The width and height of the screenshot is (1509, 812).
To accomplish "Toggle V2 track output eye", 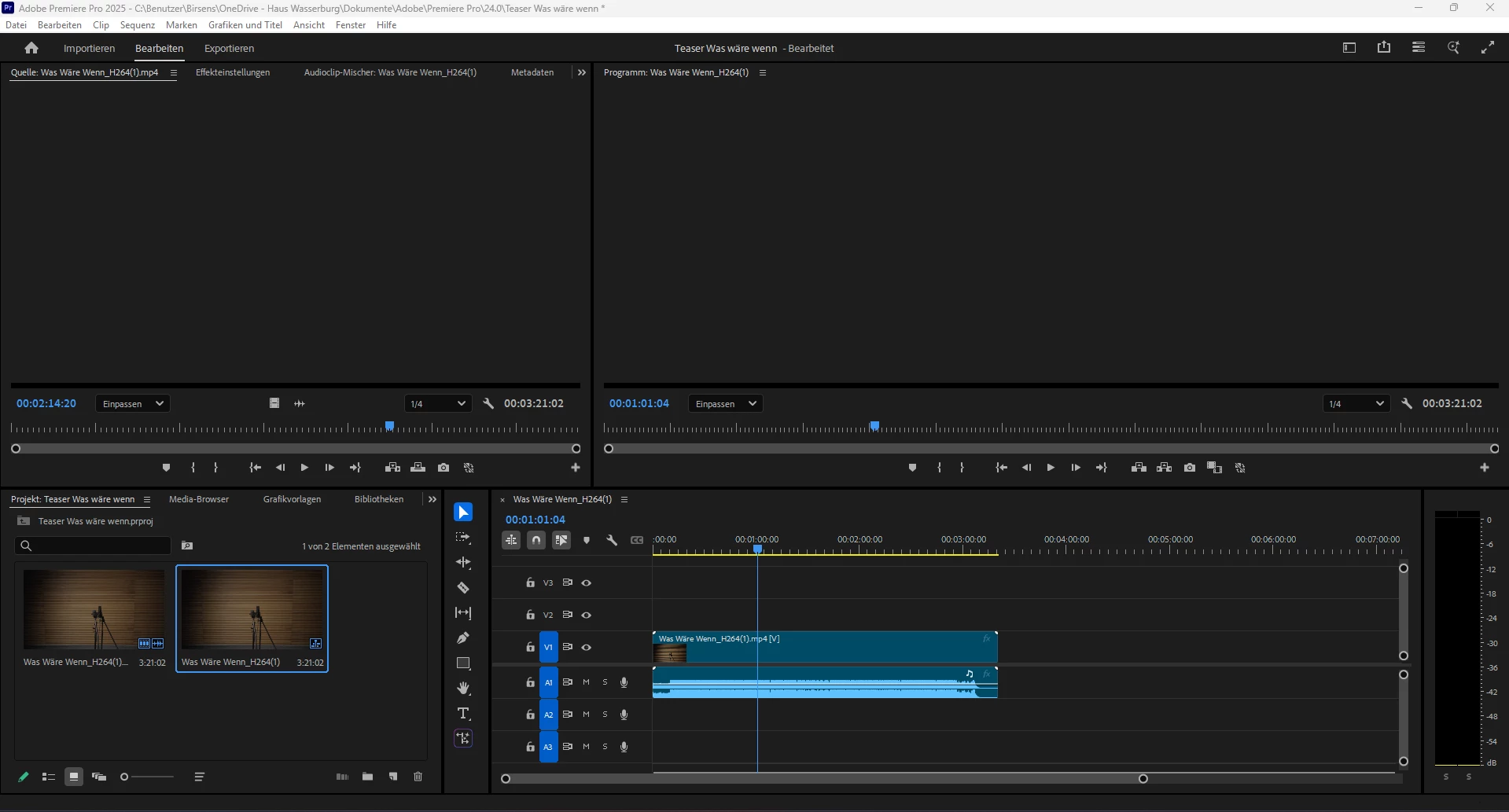I will pos(587,615).
